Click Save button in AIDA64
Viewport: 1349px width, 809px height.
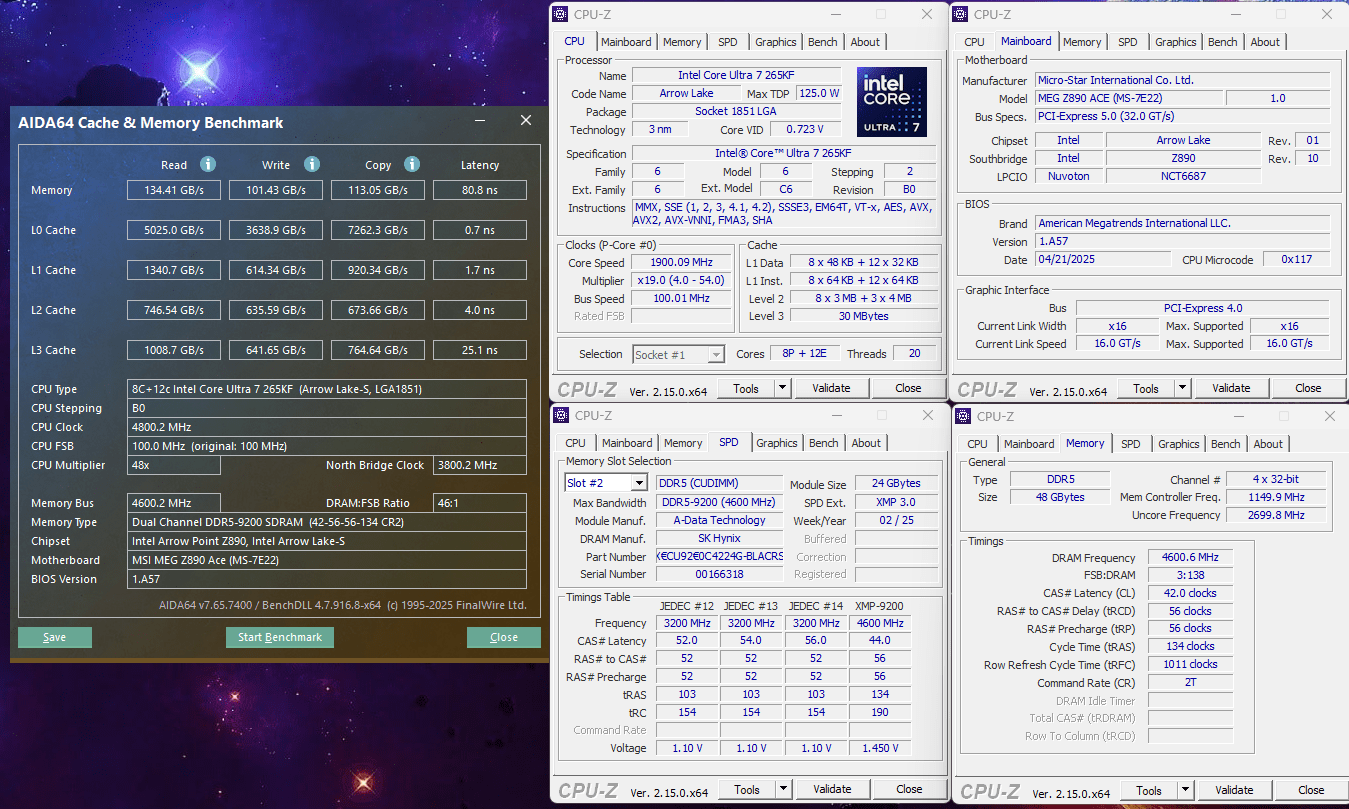pos(55,637)
